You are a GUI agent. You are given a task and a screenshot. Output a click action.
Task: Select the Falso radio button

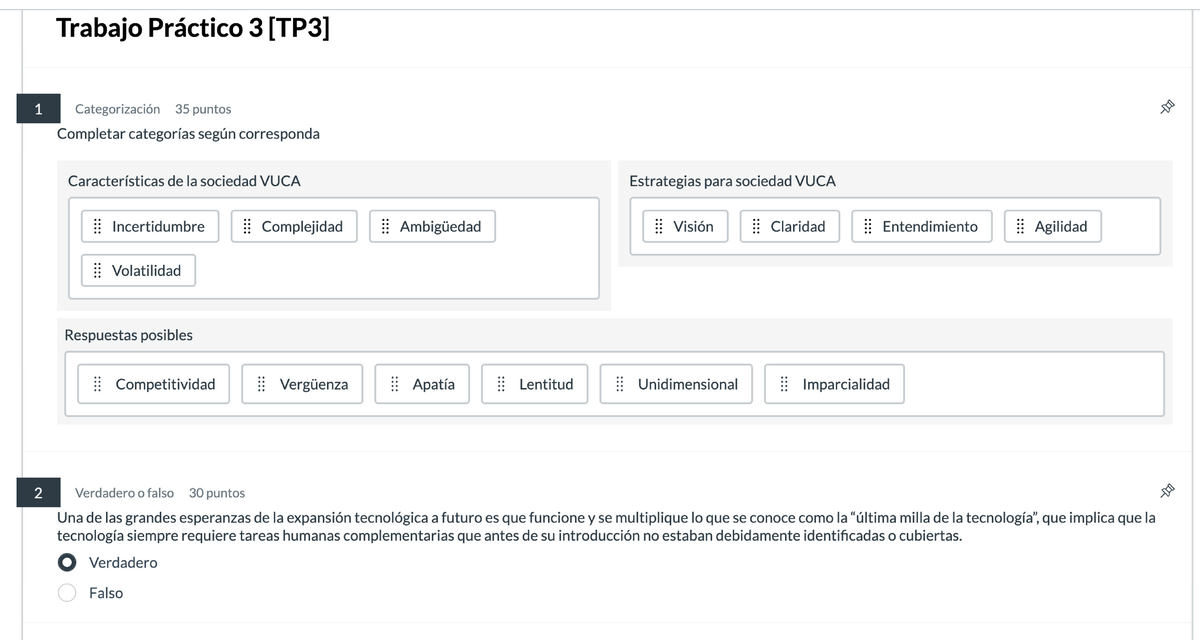click(66, 592)
